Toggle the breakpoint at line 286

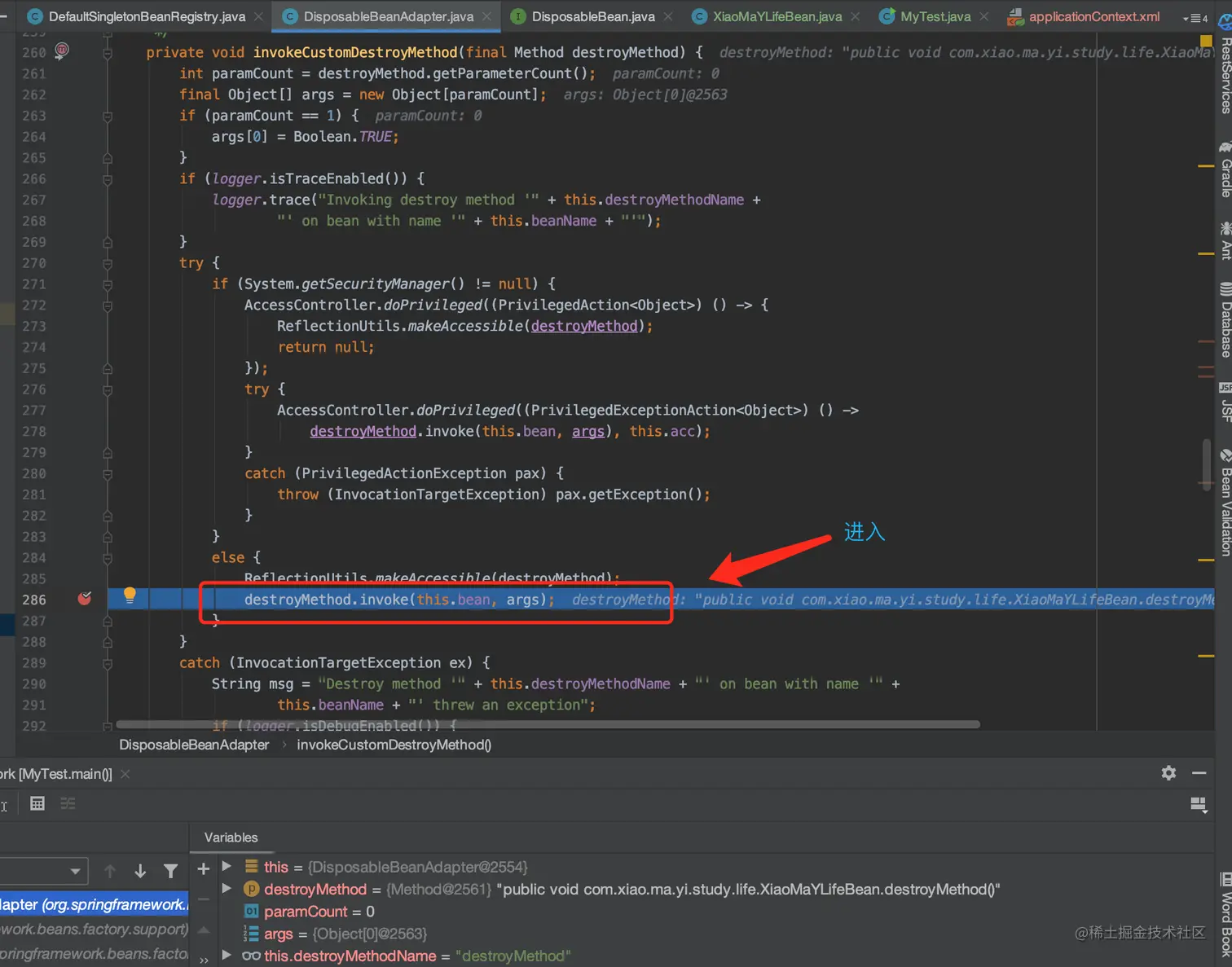point(85,599)
